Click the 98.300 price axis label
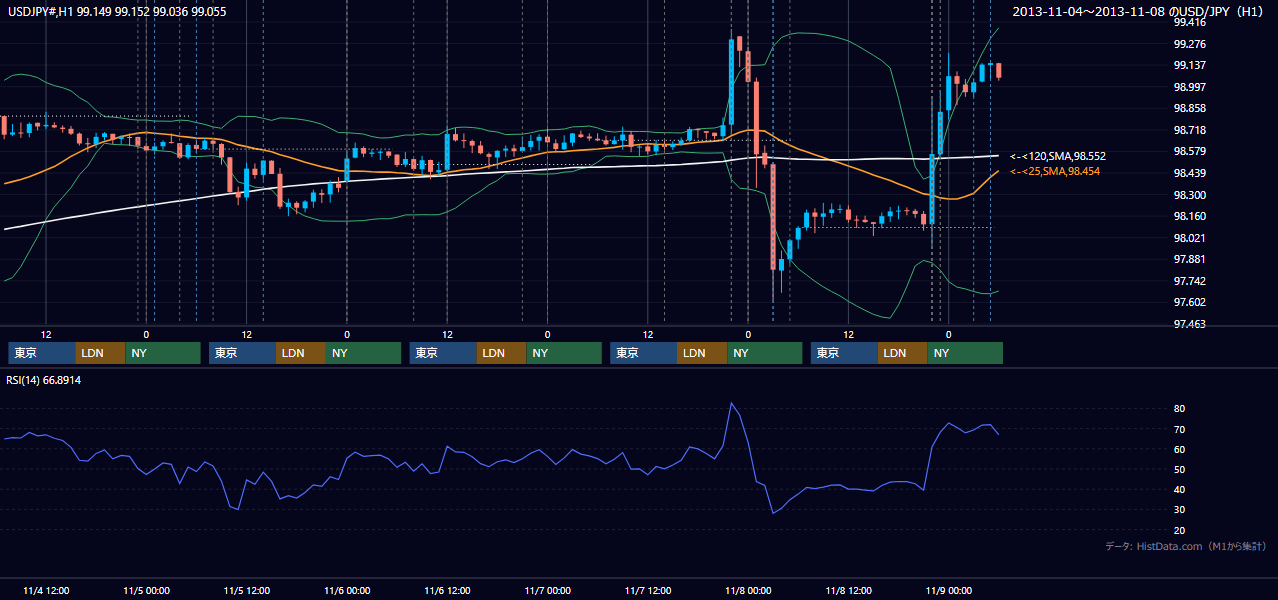 pos(1189,195)
